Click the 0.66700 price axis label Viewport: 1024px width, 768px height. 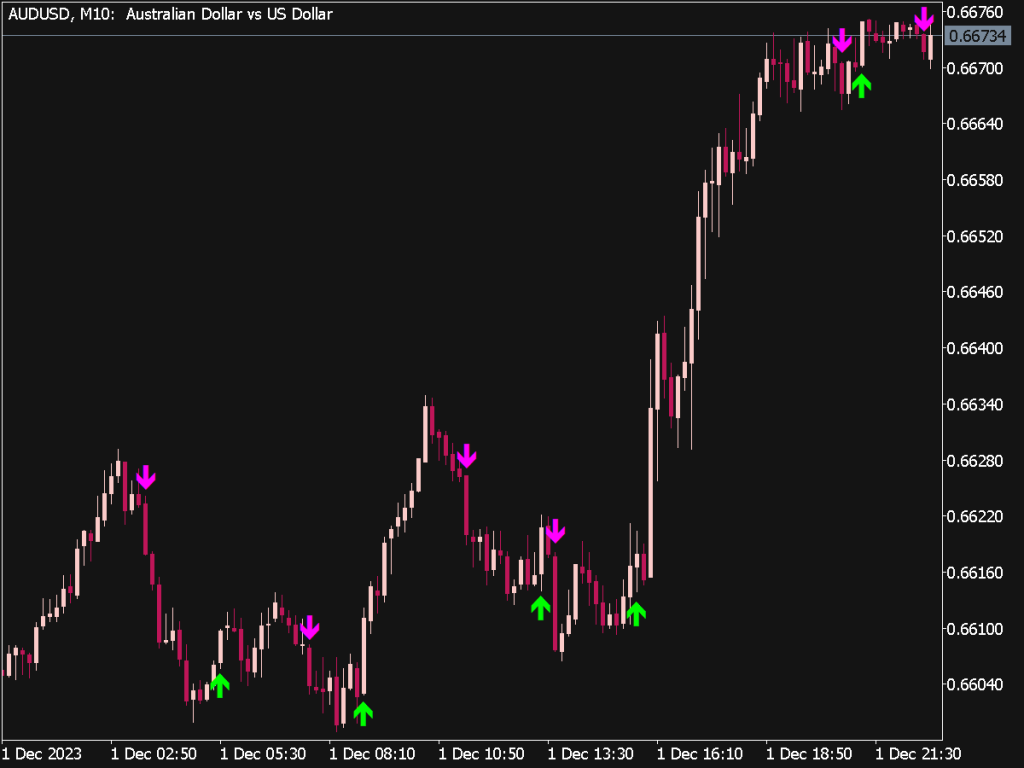[975, 68]
